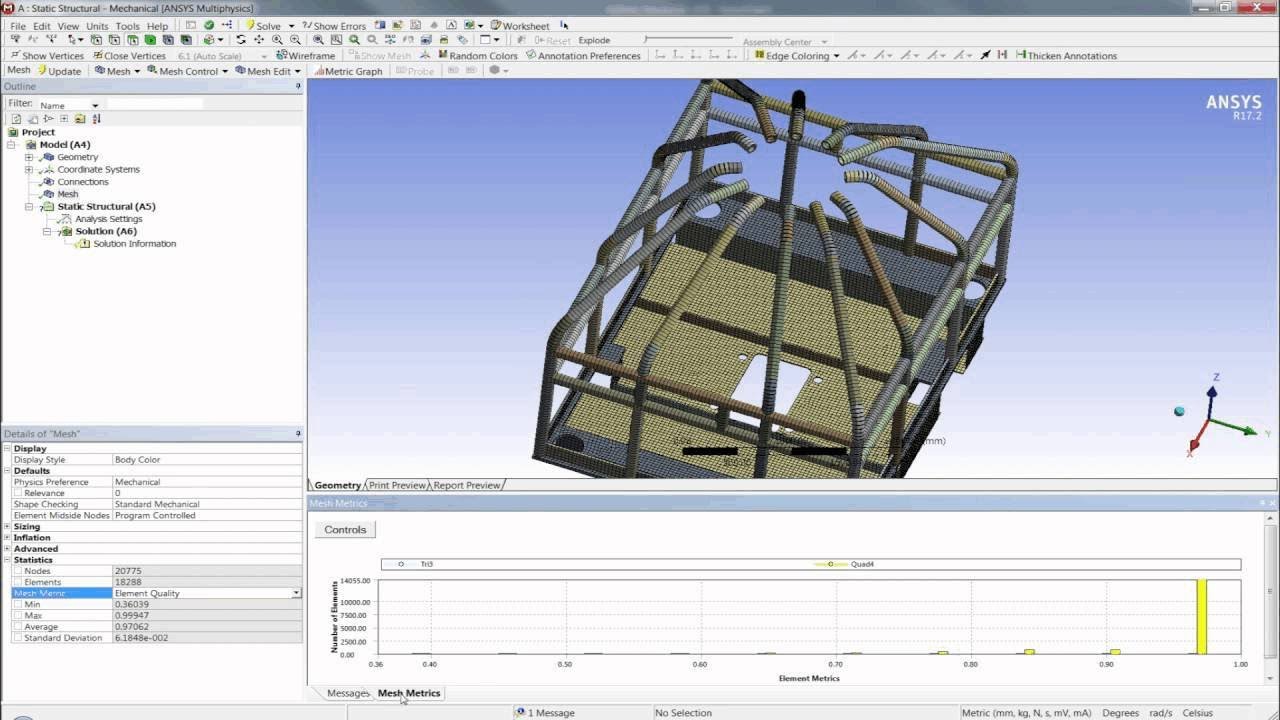Toggle the Nodes statistics checkbox

(17, 571)
